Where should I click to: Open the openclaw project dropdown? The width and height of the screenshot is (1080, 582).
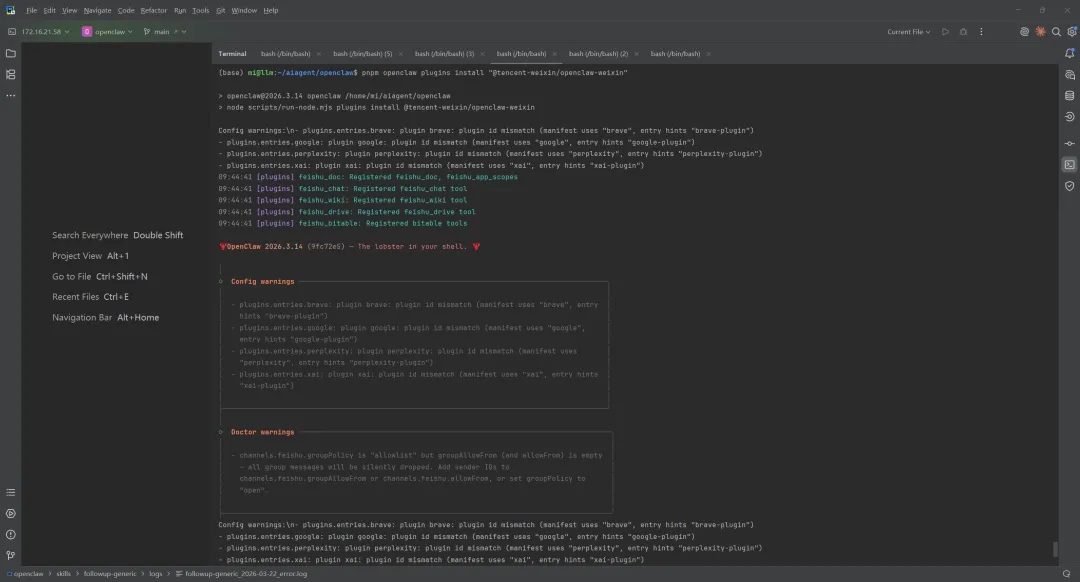[x=107, y=32]
